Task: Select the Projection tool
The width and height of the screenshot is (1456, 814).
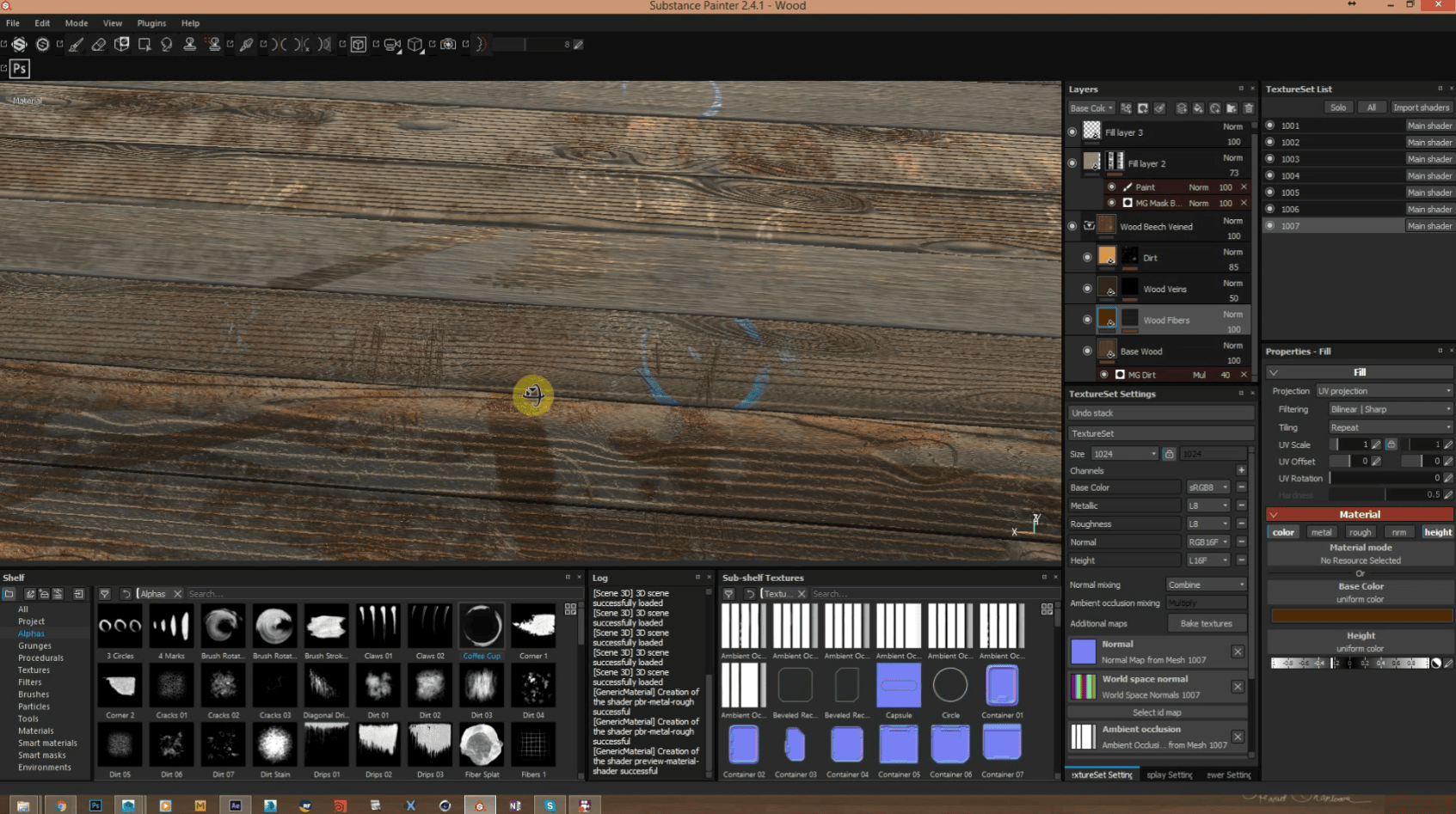Action: point(121,45)
